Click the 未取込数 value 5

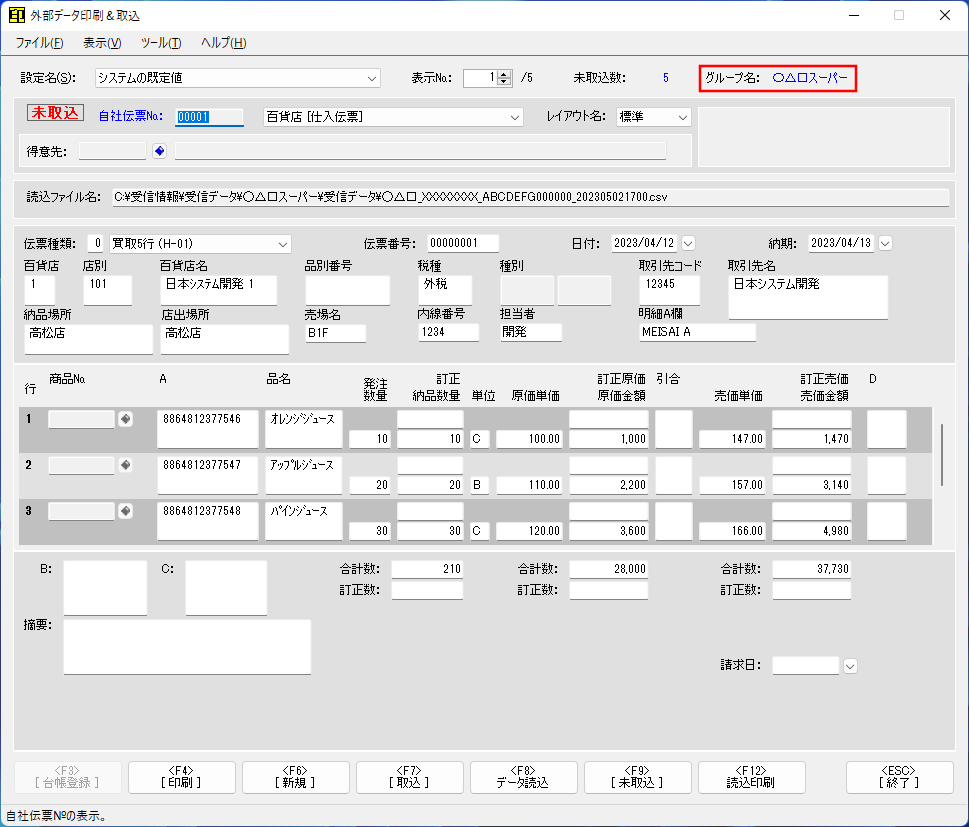[666, 78]
